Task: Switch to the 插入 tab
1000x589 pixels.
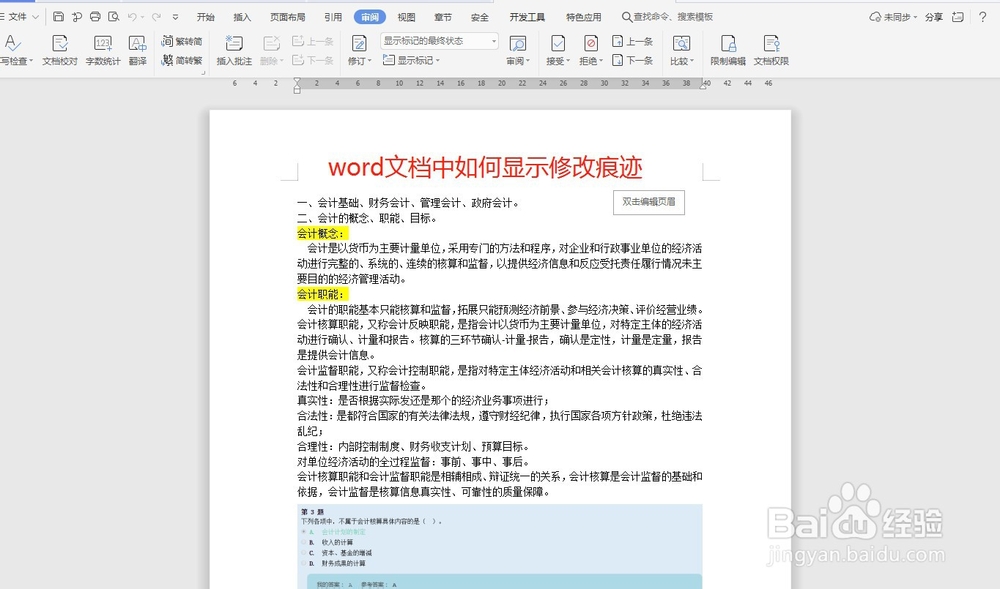Action: click(242, 17)
